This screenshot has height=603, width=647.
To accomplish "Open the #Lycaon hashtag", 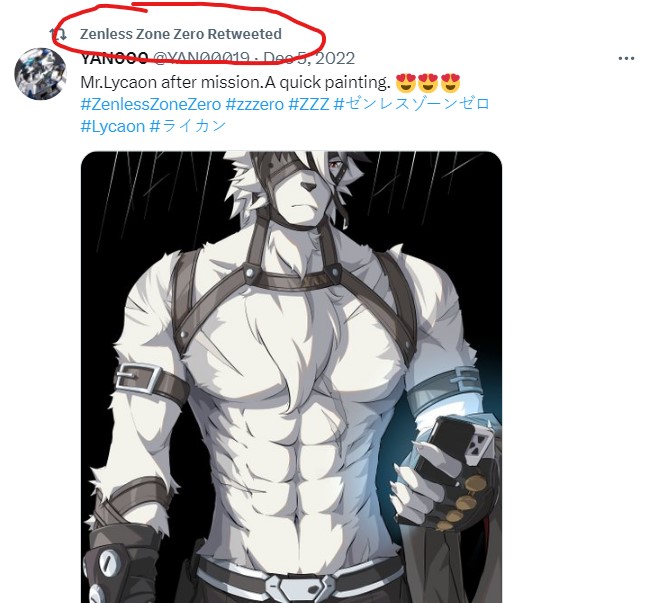I will tap(113, 126).
